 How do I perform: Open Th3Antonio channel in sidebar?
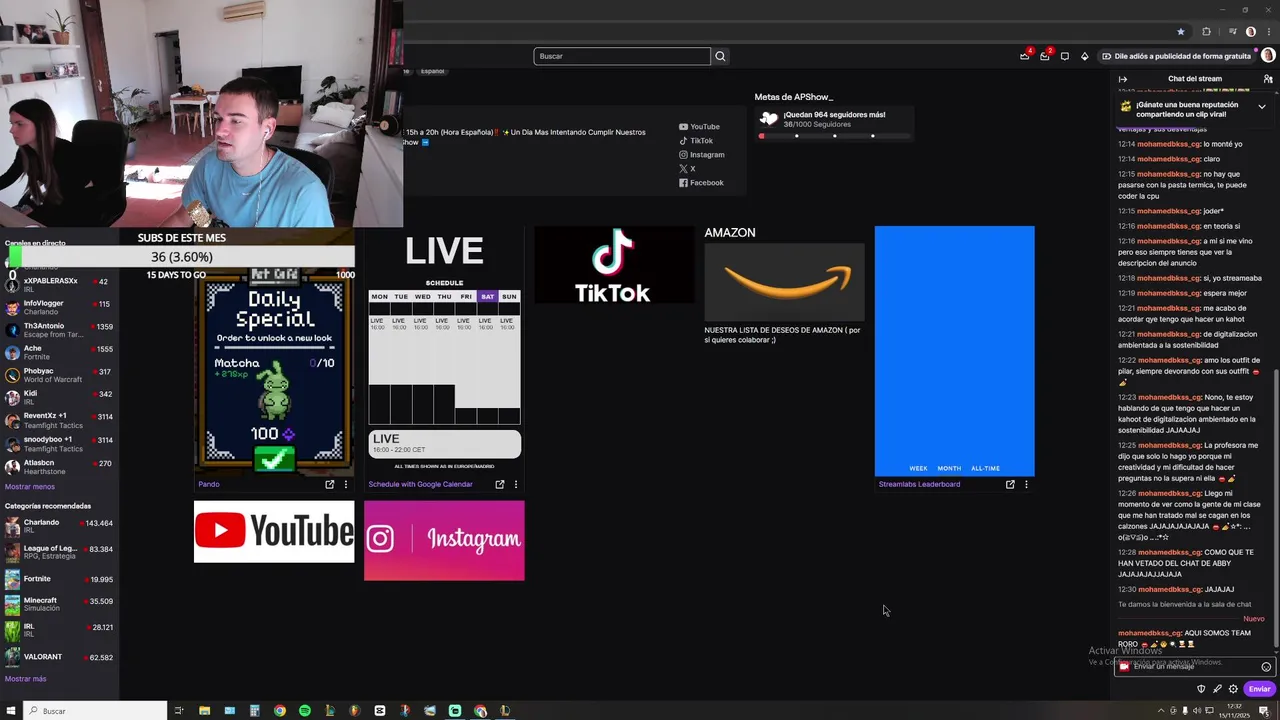coord(59,330)
